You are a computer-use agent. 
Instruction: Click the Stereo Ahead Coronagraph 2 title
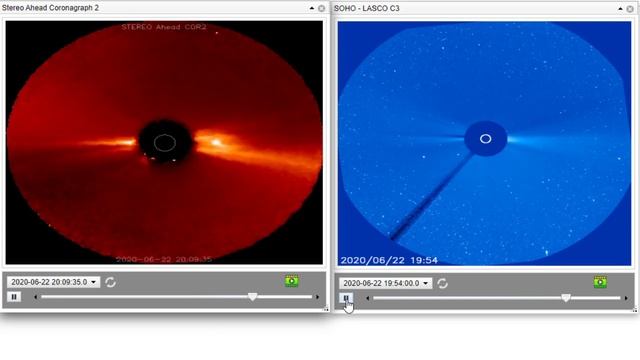[x=50, y=8]
